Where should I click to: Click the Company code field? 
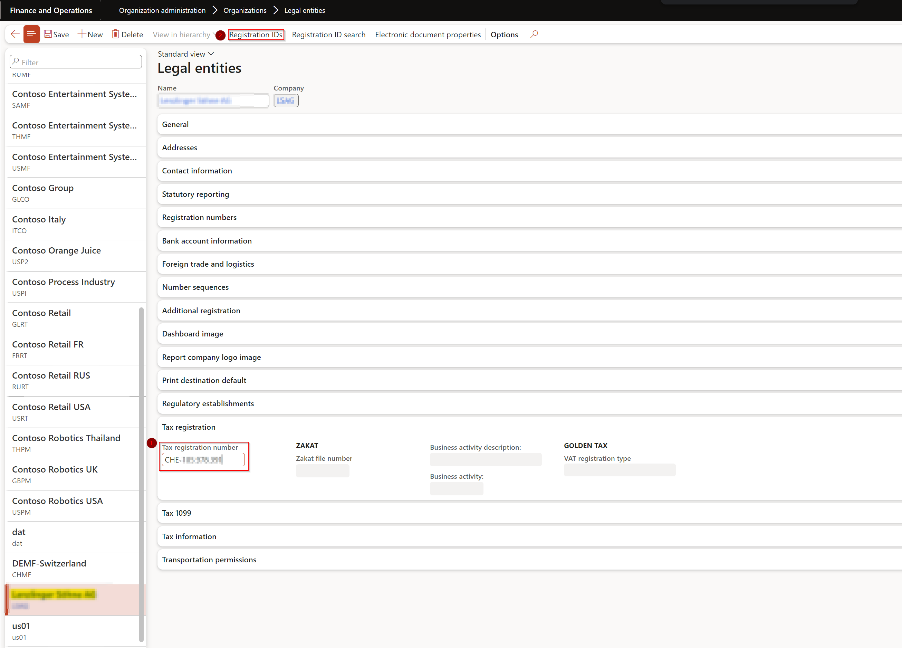click(x=286, y=101)
